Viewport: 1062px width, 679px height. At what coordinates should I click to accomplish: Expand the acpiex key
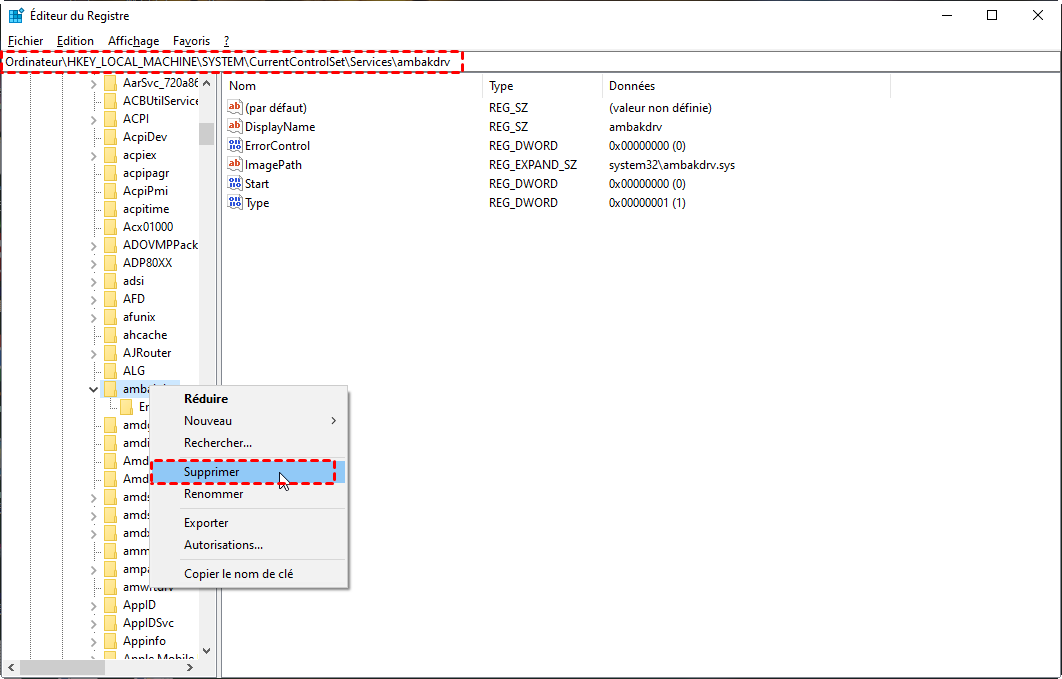point(93,156)
